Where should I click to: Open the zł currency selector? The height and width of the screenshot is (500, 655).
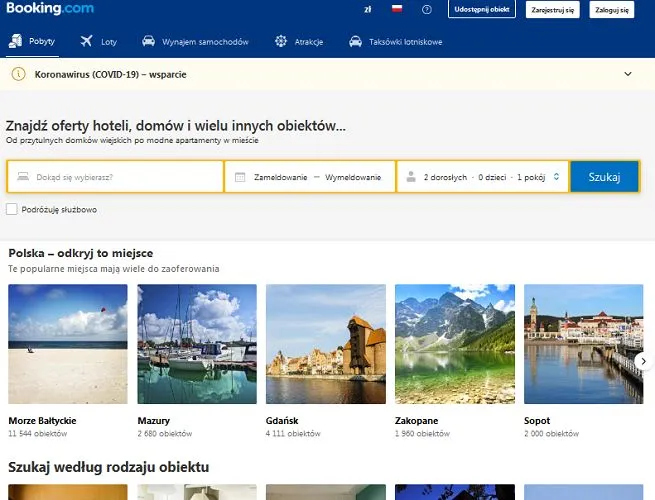pos(368,9)
